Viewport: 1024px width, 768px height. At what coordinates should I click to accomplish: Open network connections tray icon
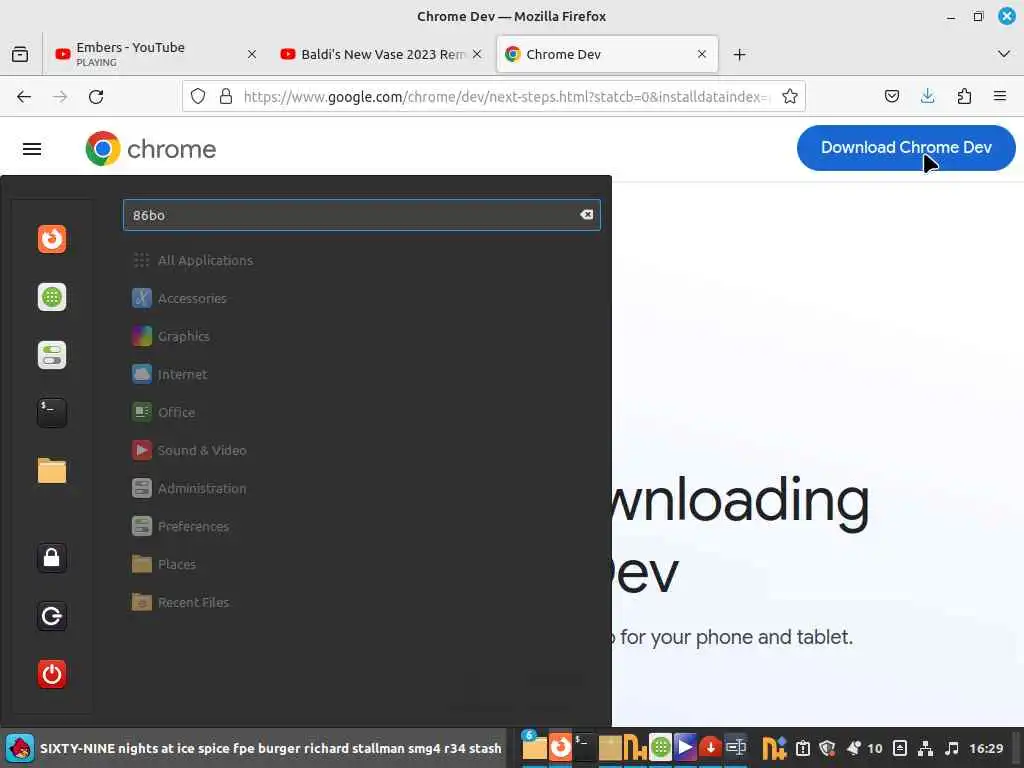925,748
